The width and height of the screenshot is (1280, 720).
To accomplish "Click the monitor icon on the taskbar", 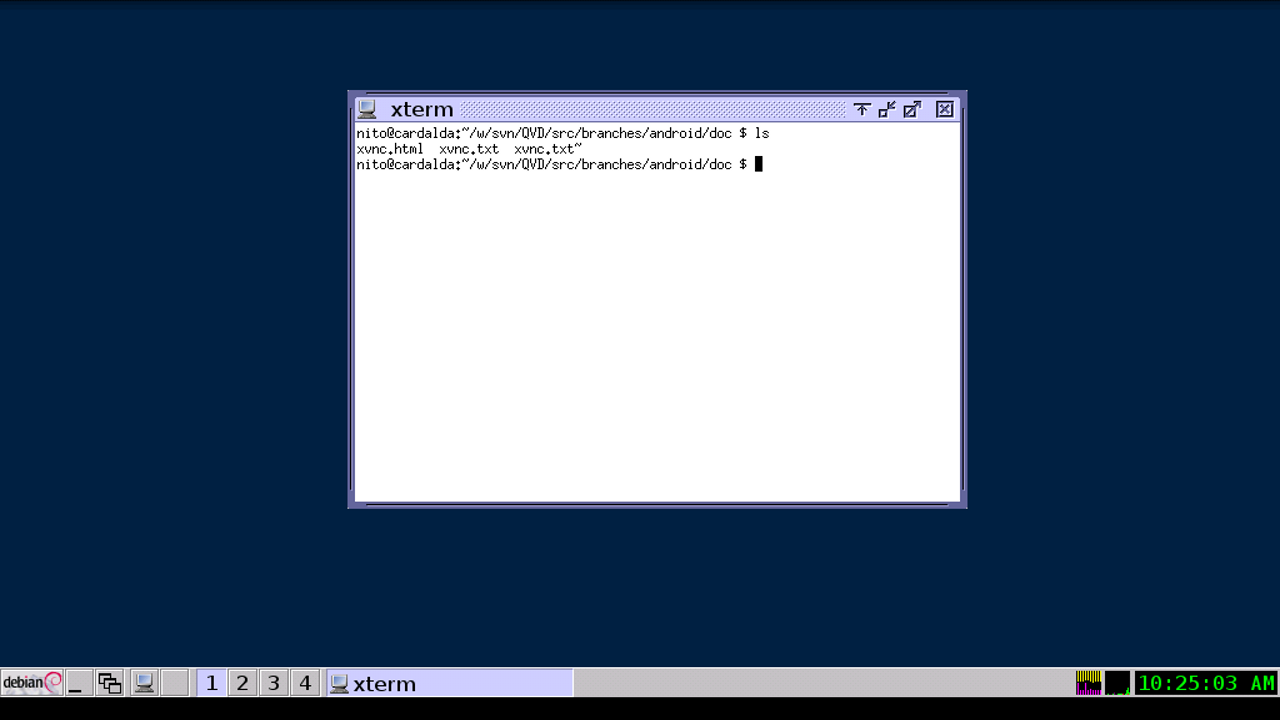I will [x=144, y=683].
